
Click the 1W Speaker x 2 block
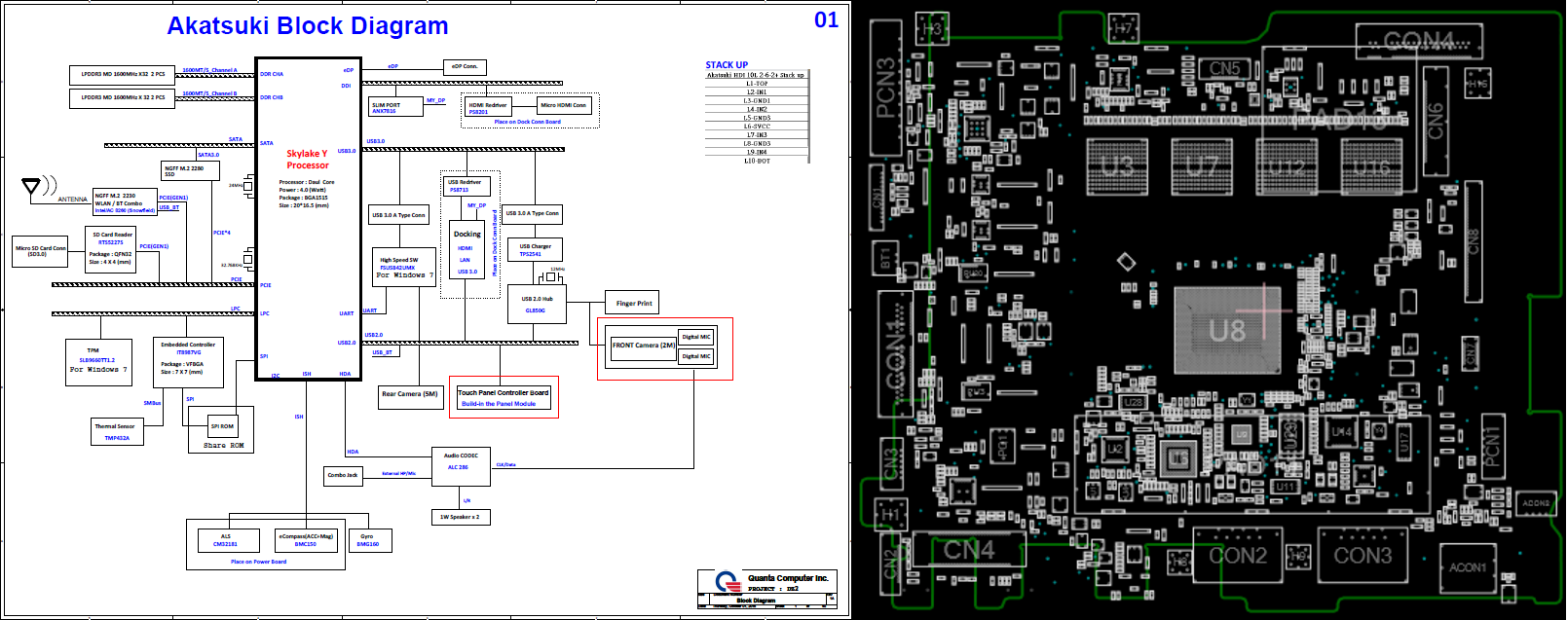coord(460,518)
